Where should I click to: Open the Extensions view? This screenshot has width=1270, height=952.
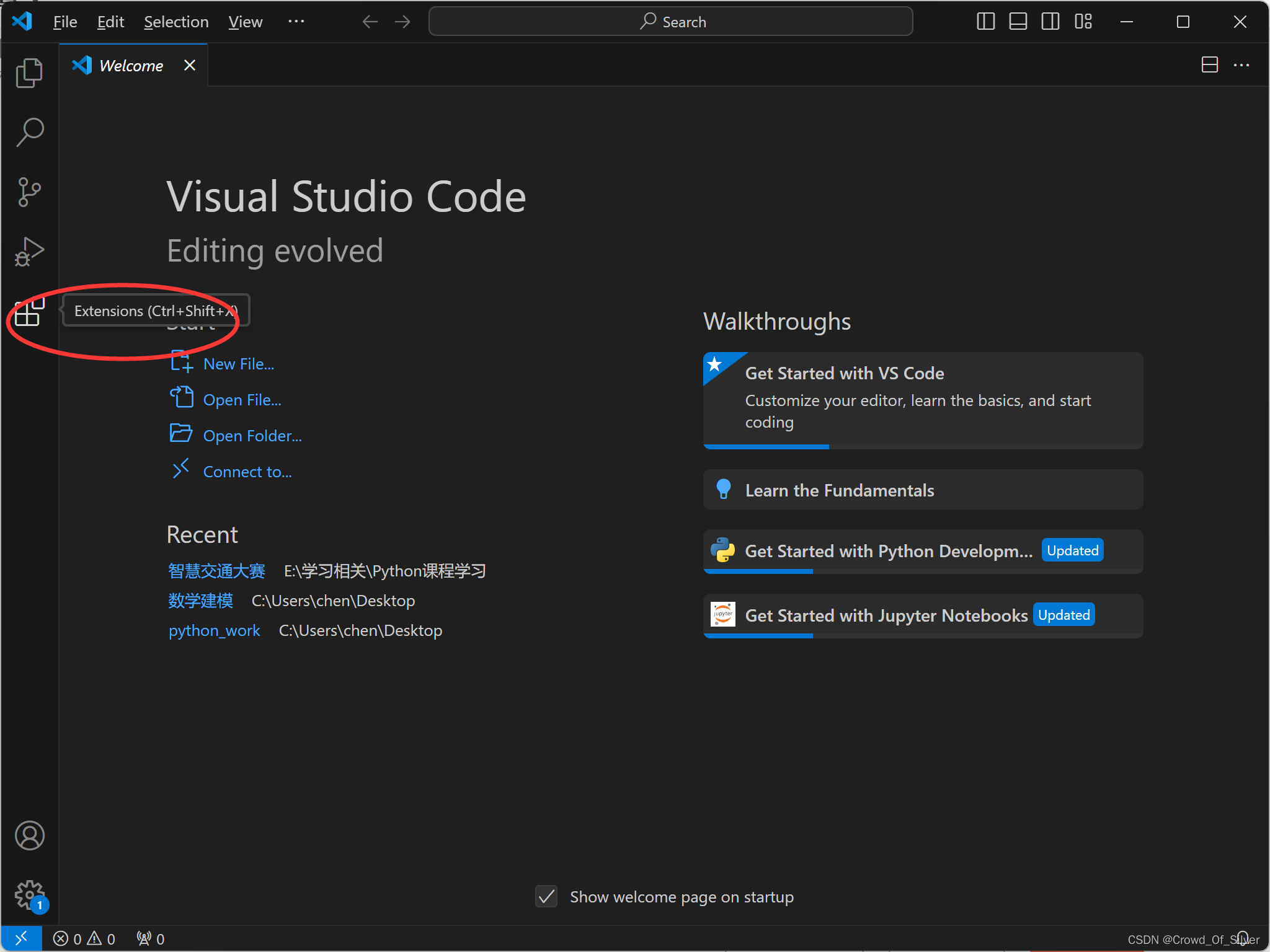pyautogui.click(x=29, y=311)
